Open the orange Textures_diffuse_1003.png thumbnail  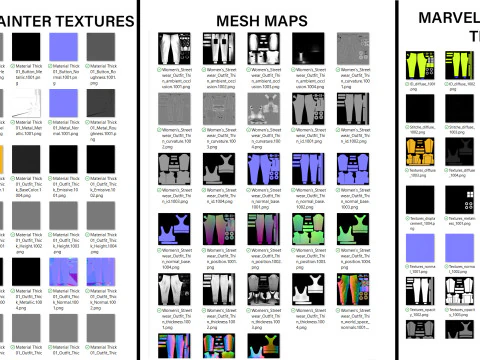[420, 152]
